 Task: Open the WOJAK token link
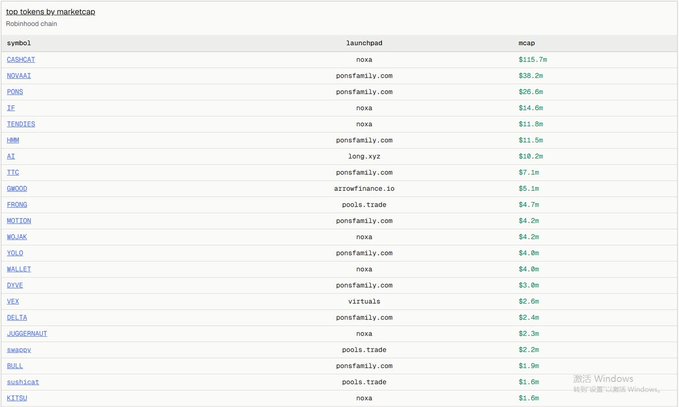[17, 237]
